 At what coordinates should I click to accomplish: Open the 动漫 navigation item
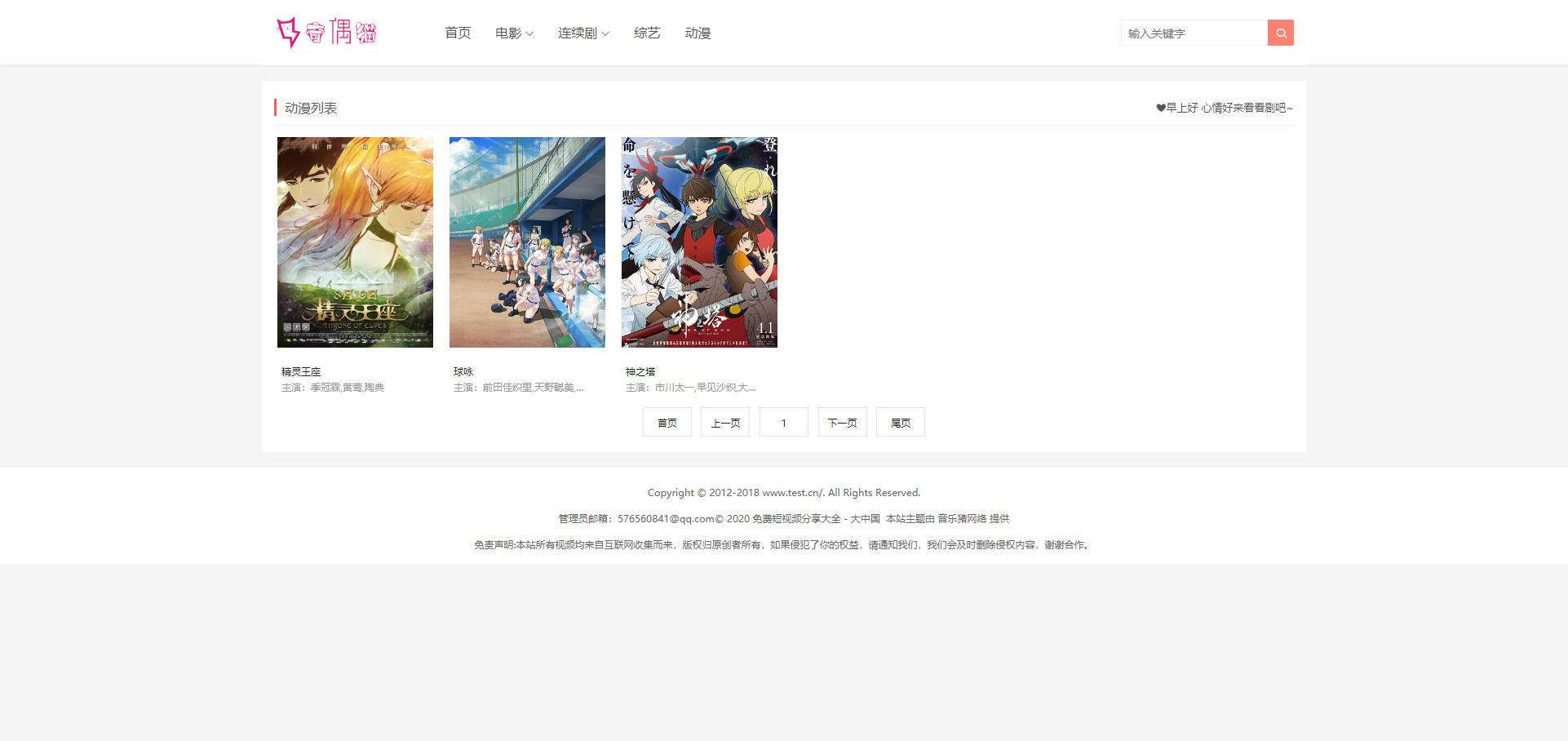point(698,33)
